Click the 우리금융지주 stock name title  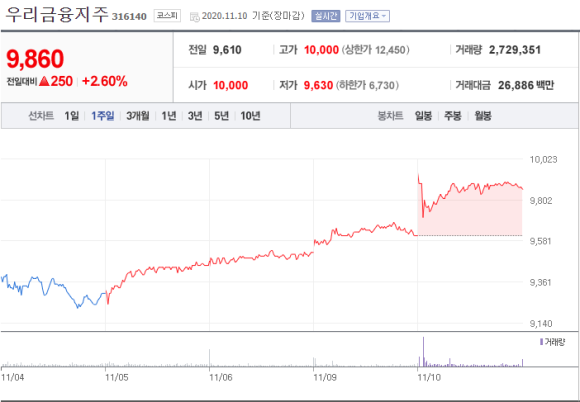(57, 15)
